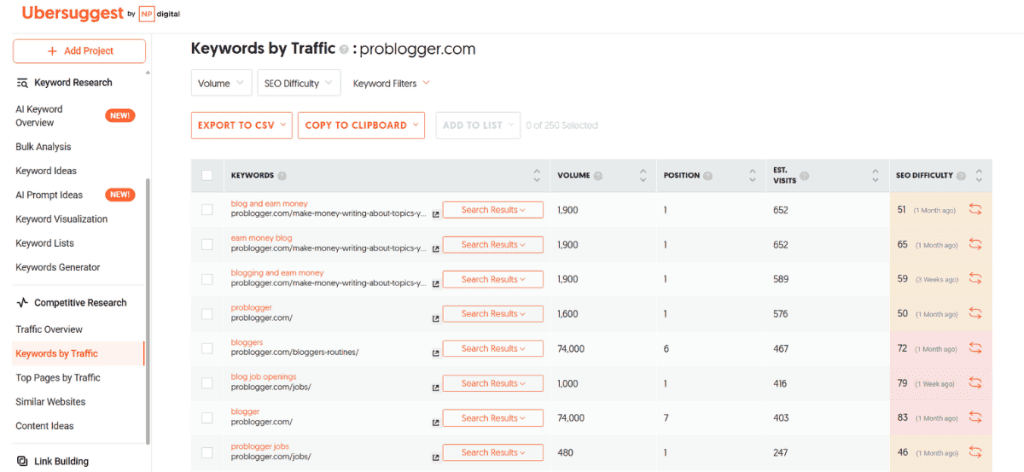Open the Export to CSV dropdown
The width and height of the screenshot is (1024, 472).
[242, 125]
